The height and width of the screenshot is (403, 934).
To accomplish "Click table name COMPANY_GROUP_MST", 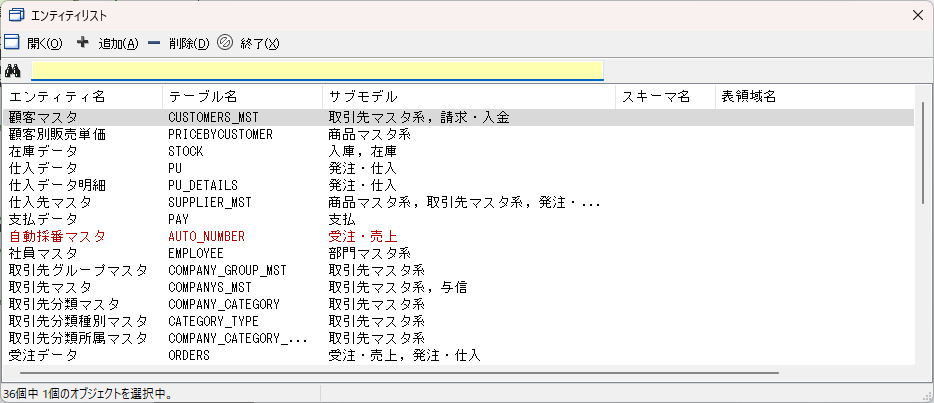I will (x=228, y=271).
